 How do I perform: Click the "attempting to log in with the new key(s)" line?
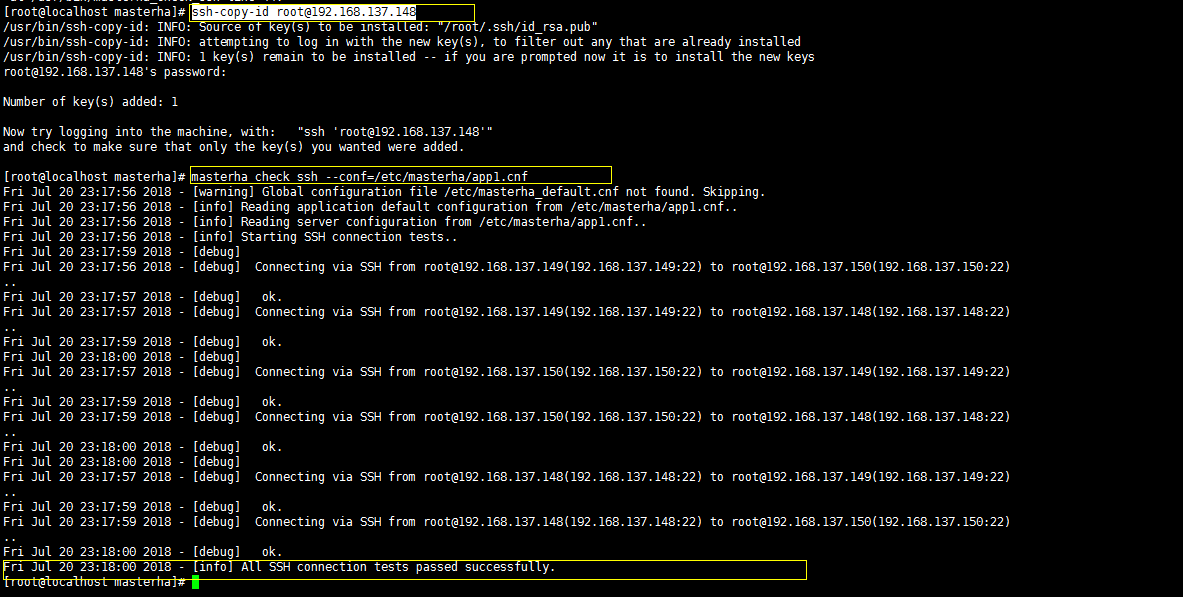pyautogui.click(x=402, y=42)
